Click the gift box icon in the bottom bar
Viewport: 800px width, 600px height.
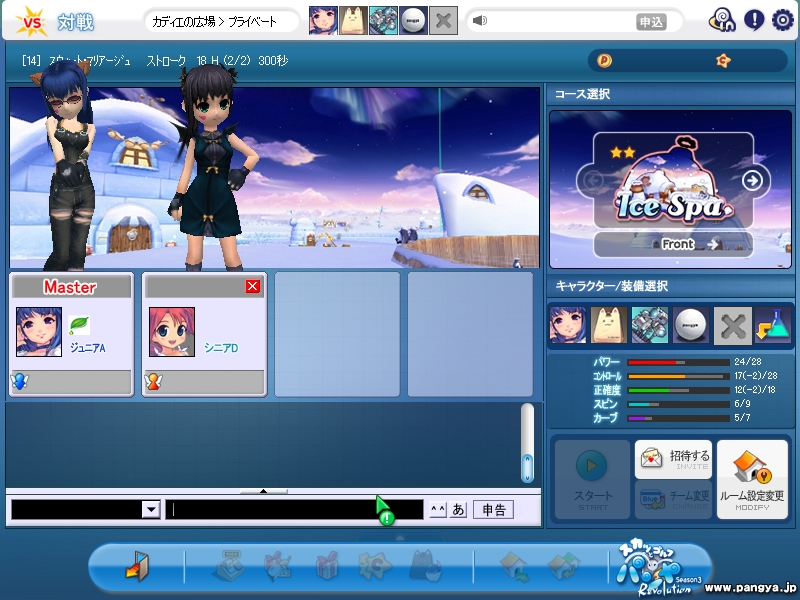[x=327, y=565]
